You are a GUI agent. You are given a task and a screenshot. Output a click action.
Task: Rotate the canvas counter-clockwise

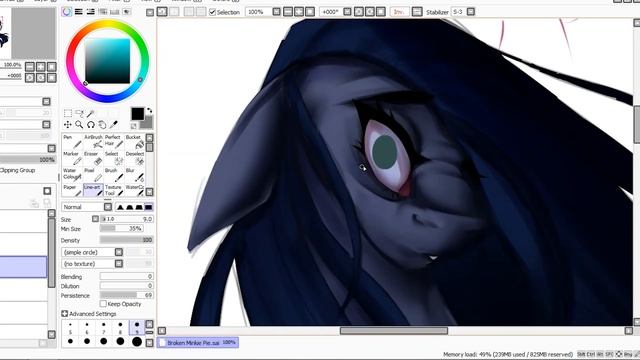359,12
